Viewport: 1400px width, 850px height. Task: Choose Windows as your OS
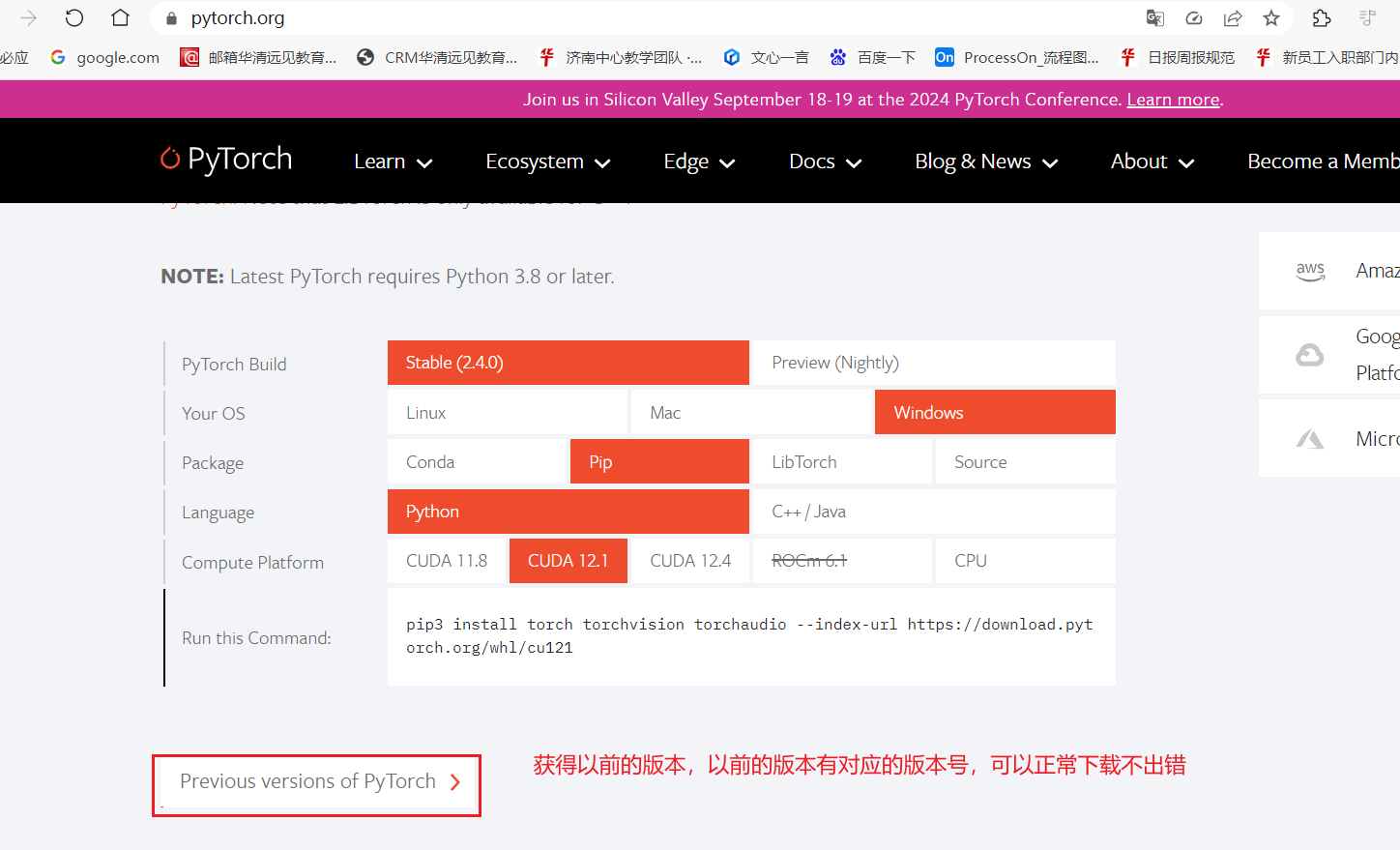tap(995, 412)
